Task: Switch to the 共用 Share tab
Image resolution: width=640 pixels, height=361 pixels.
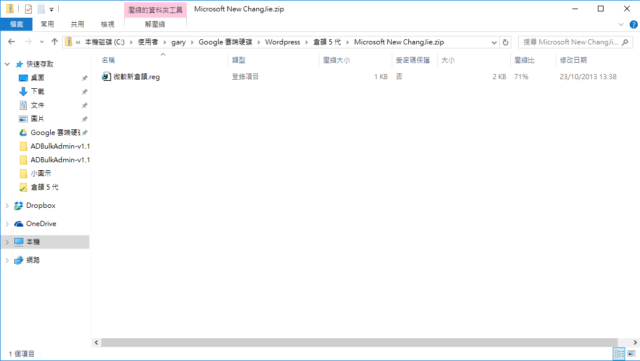Action: point(78,25)
